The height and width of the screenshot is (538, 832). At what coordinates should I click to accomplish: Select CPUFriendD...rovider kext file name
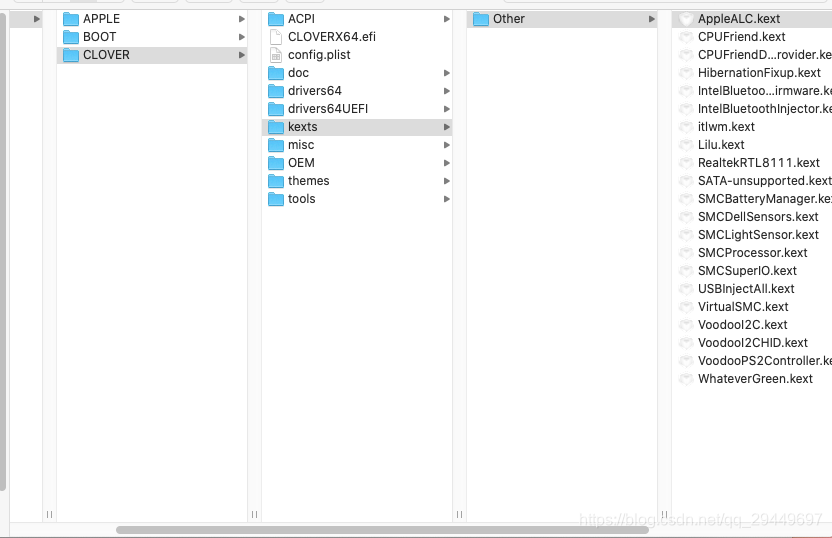point(765,55)
